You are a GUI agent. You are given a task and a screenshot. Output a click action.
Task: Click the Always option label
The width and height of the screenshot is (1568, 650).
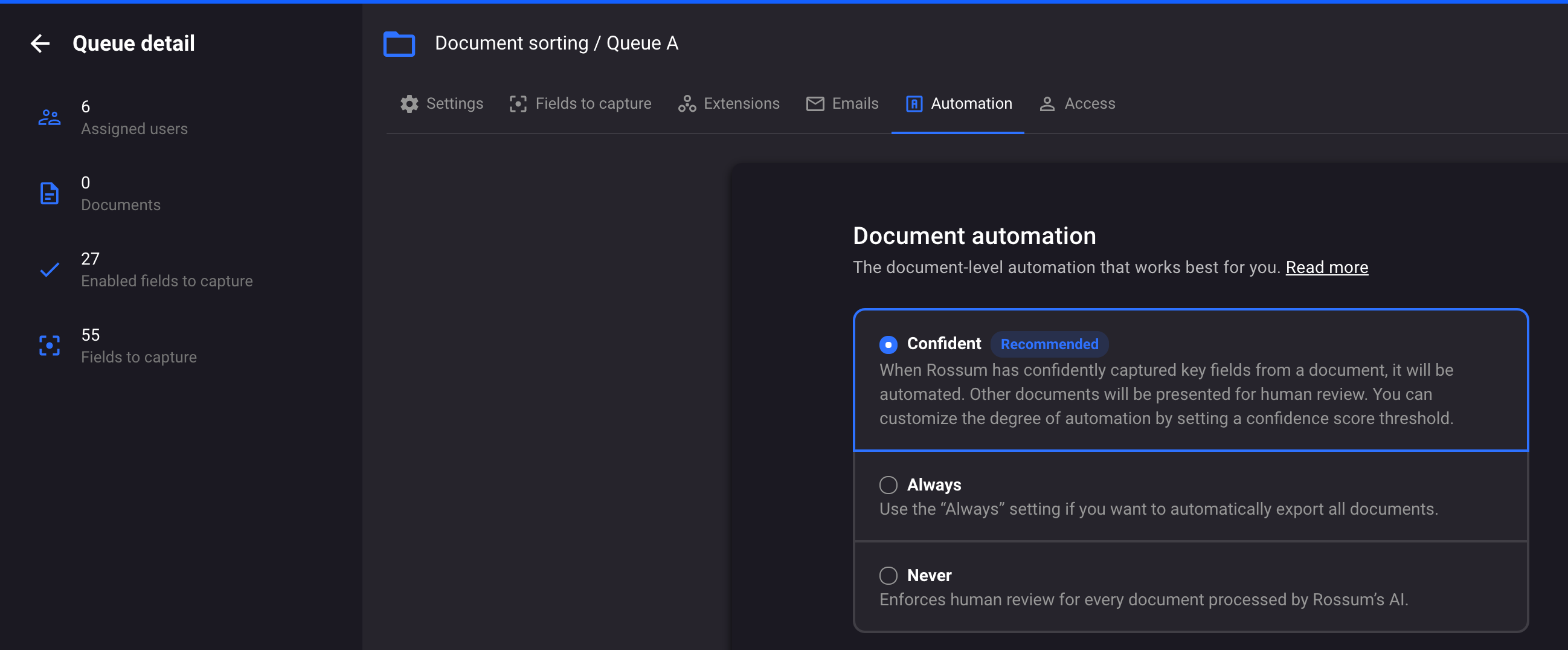pos(934,485)
